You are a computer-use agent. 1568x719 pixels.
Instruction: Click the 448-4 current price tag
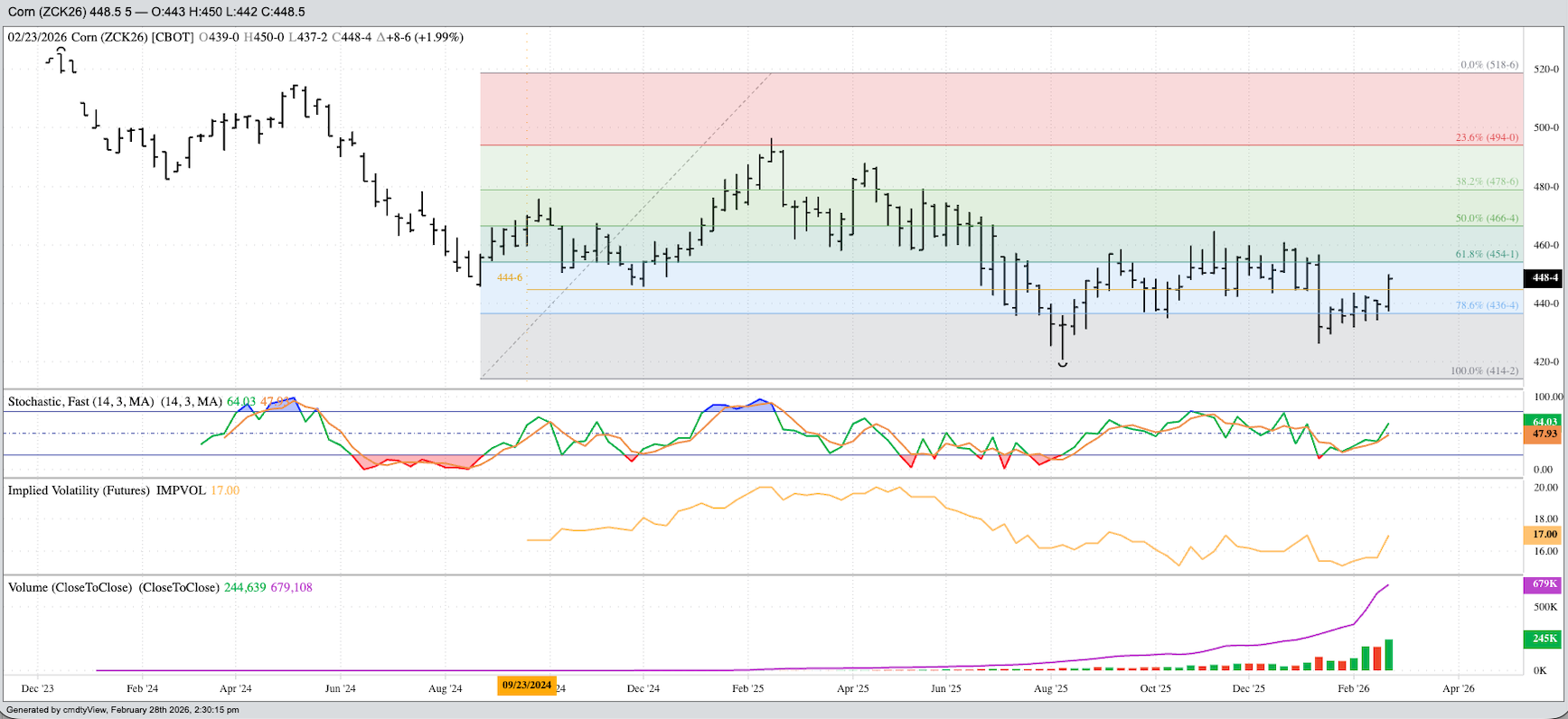tap(1545, 278)
